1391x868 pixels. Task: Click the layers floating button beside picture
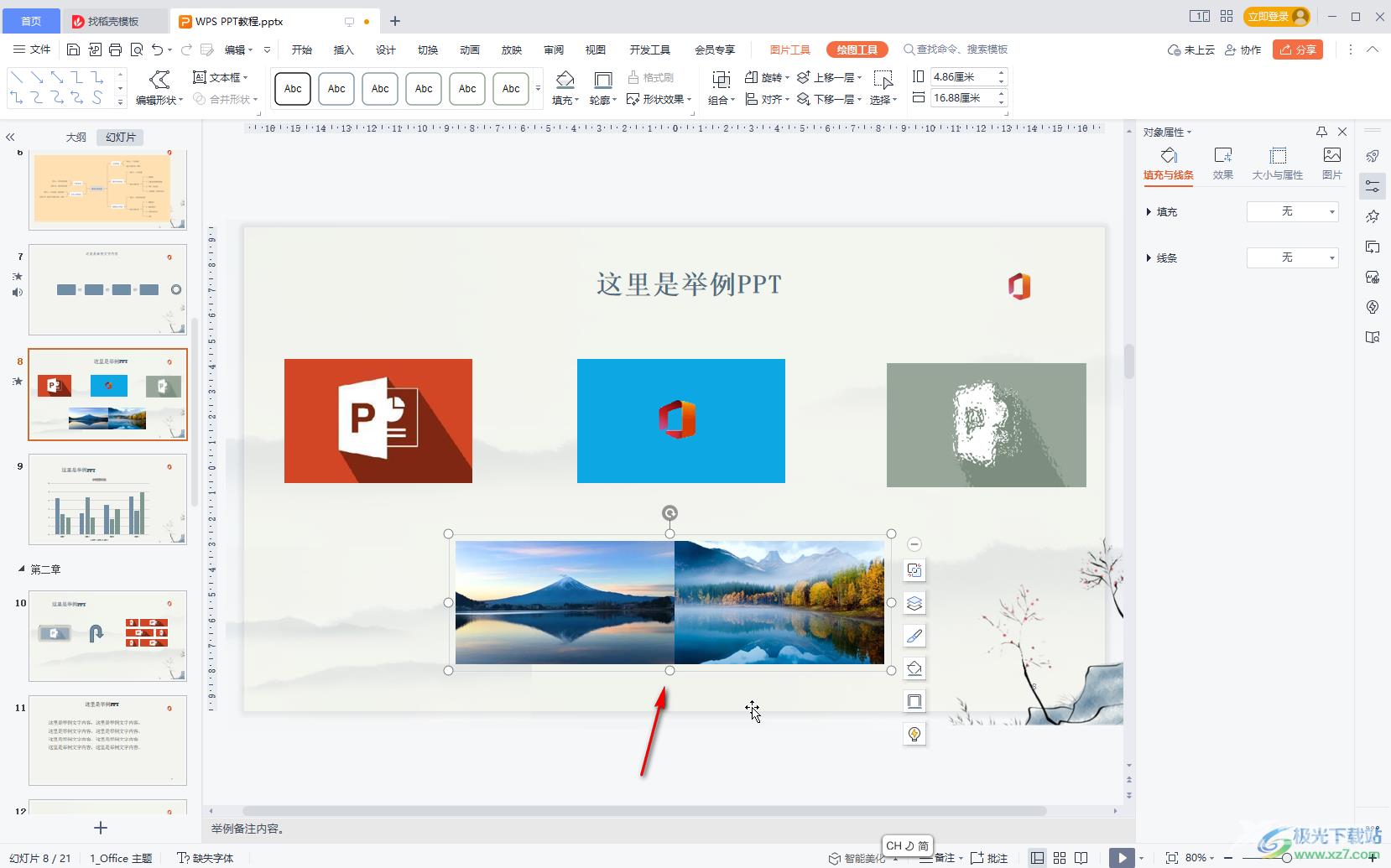click(x=914, y=603)
